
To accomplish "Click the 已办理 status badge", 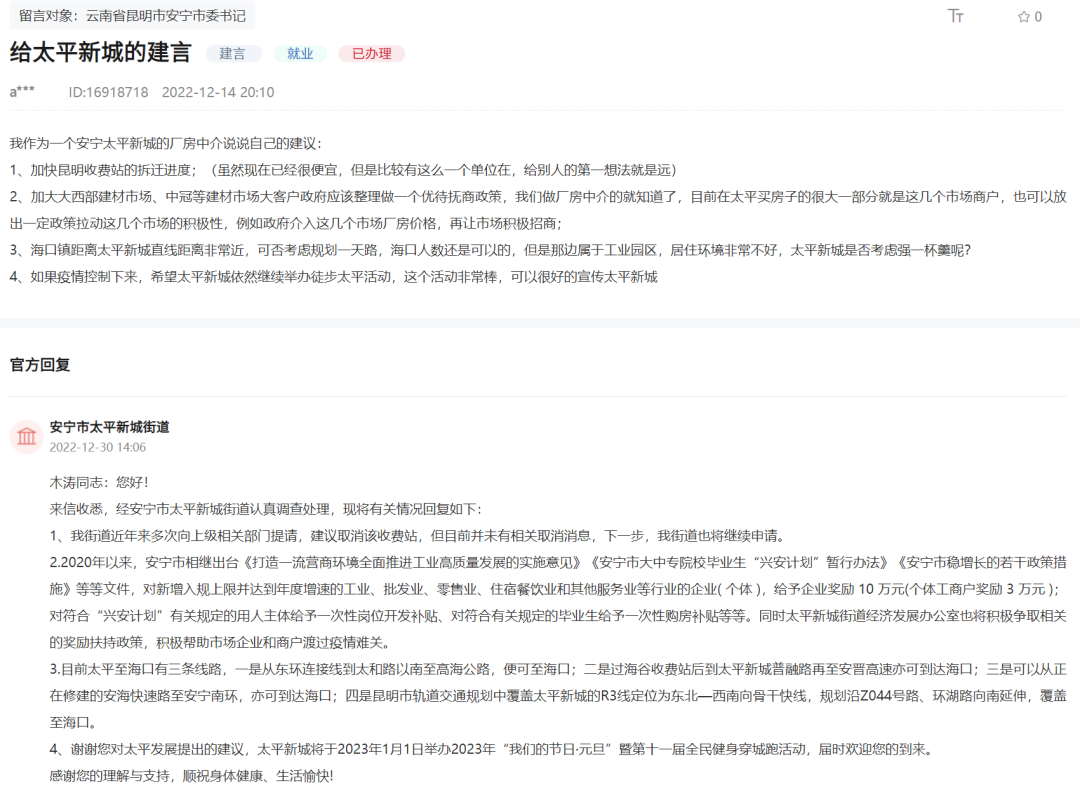I will coord(371,54).
